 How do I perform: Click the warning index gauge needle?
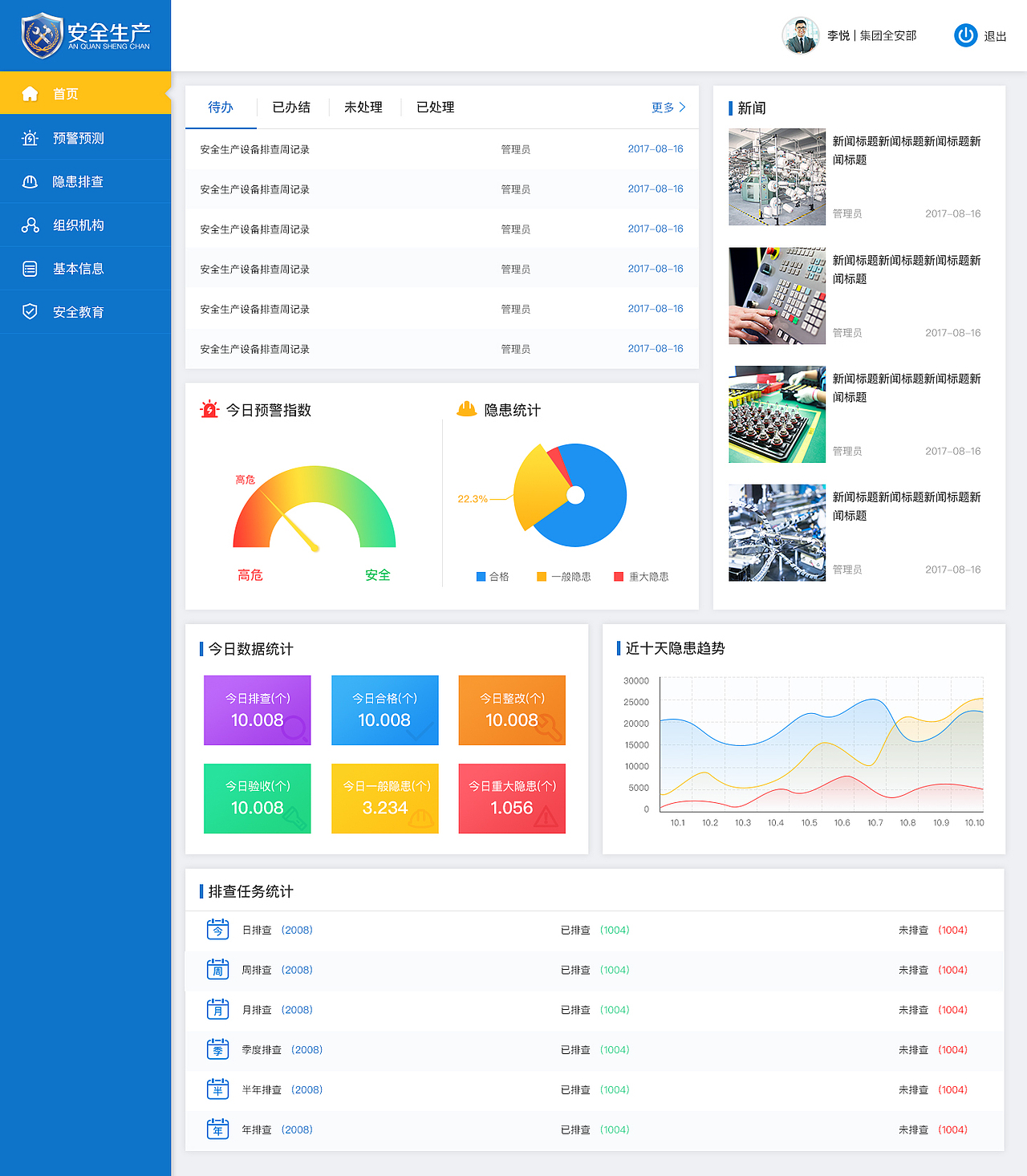(290, 521)
